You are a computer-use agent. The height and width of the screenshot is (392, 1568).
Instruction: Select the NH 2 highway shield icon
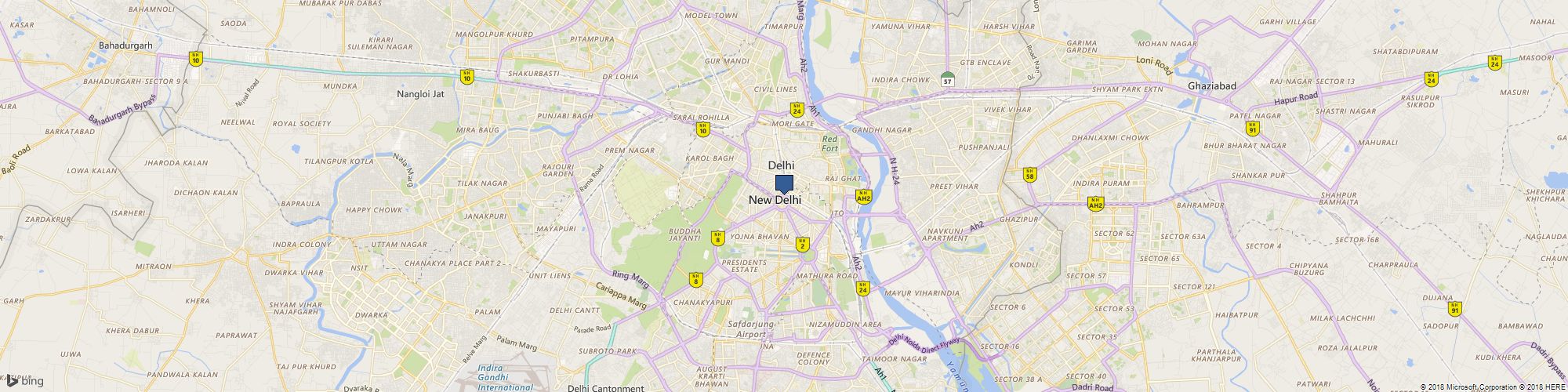(802, 244)
